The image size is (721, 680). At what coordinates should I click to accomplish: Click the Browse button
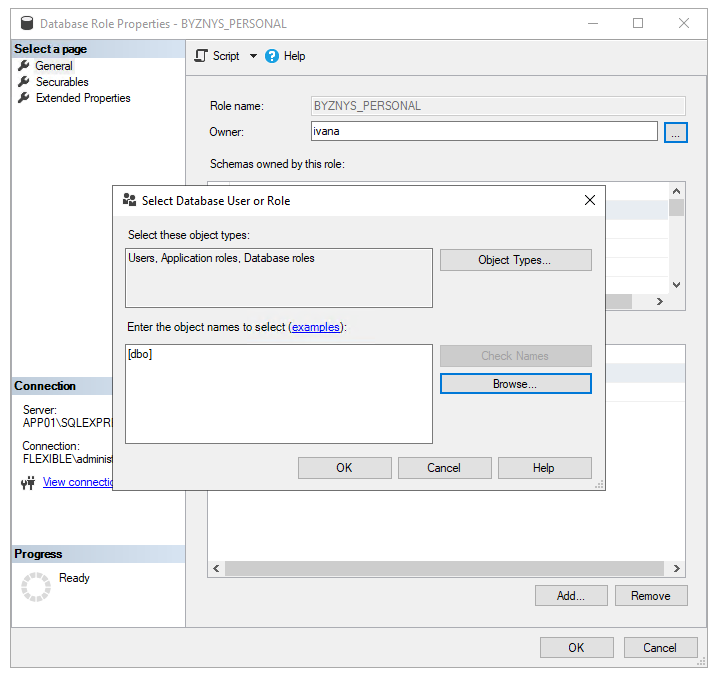515,384
